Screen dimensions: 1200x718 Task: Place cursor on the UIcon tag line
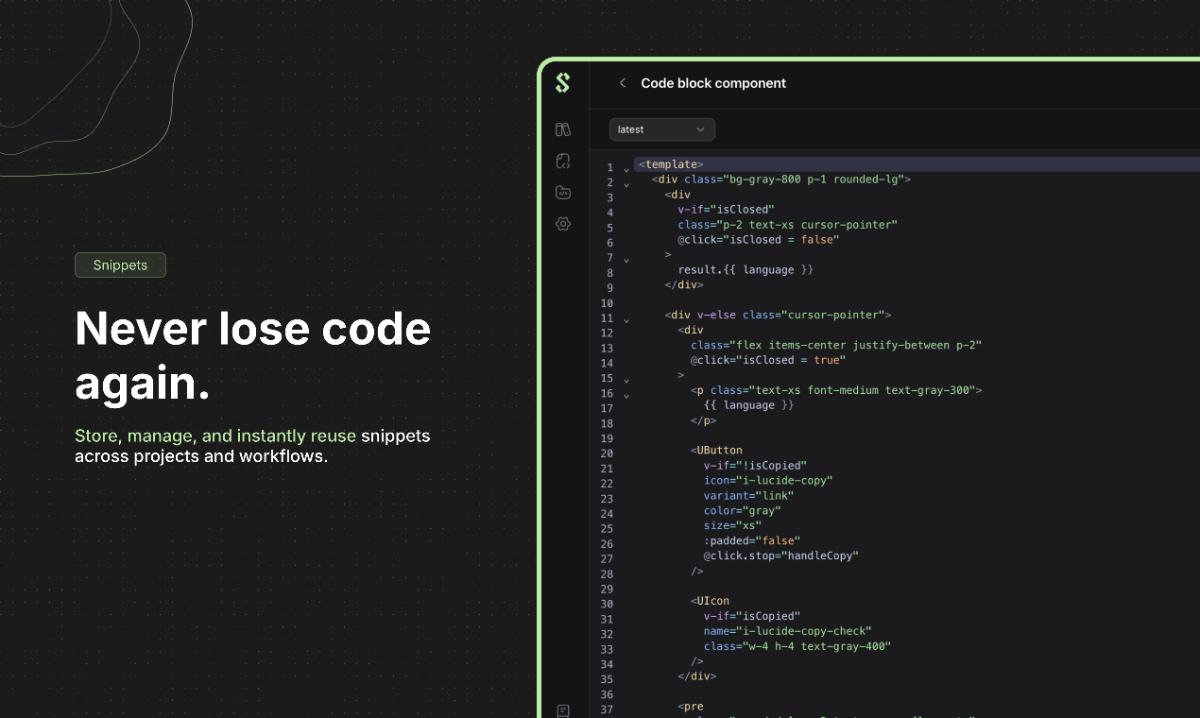[712, 601]
